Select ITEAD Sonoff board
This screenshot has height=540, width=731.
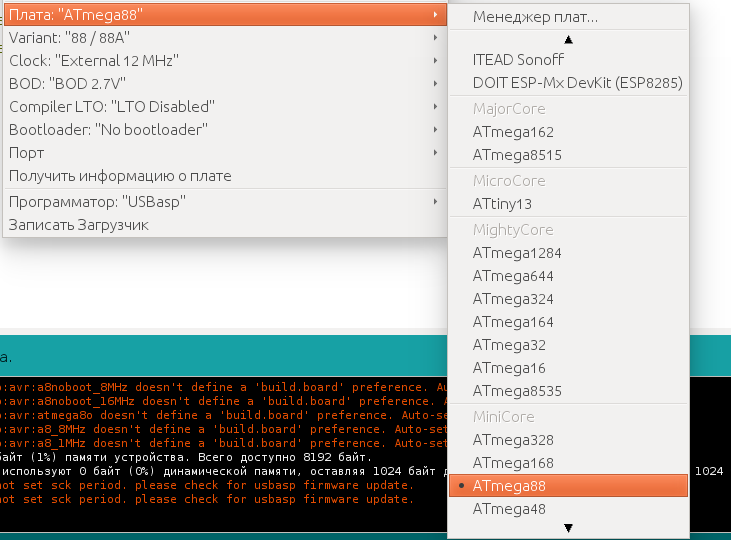point(518,59)
